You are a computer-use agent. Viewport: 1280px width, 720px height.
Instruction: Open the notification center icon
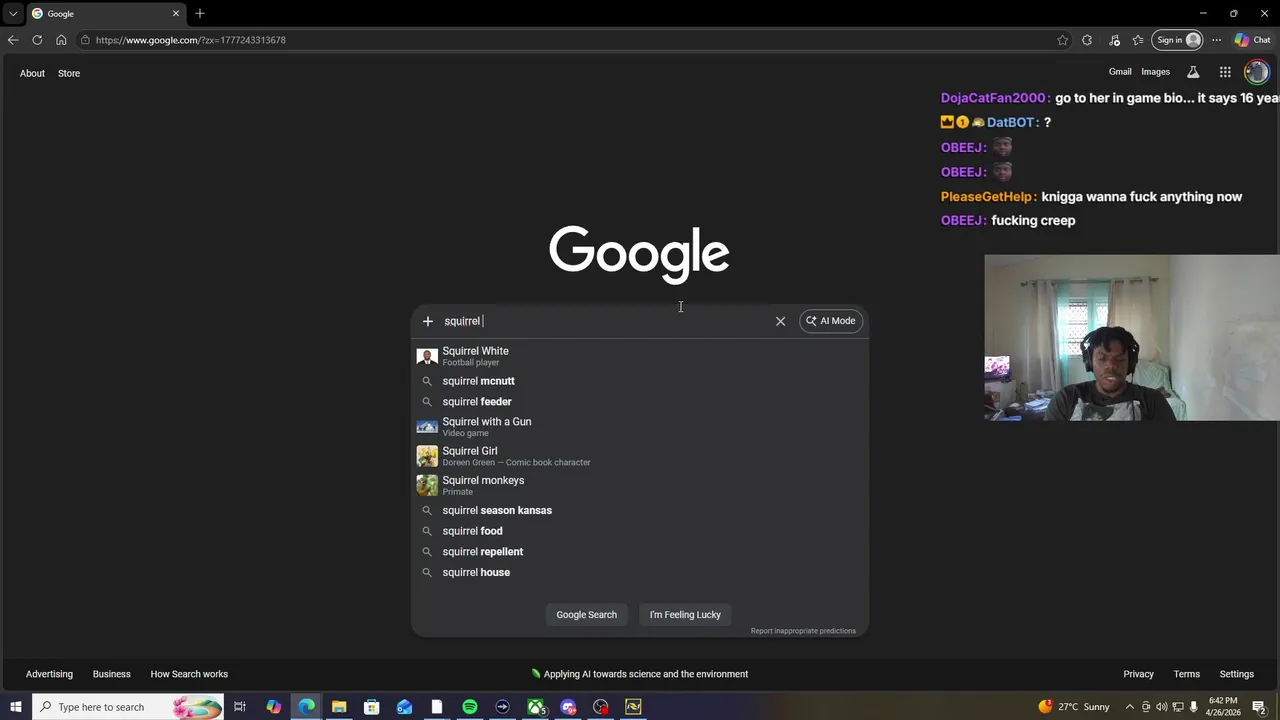pos(1259,707)
